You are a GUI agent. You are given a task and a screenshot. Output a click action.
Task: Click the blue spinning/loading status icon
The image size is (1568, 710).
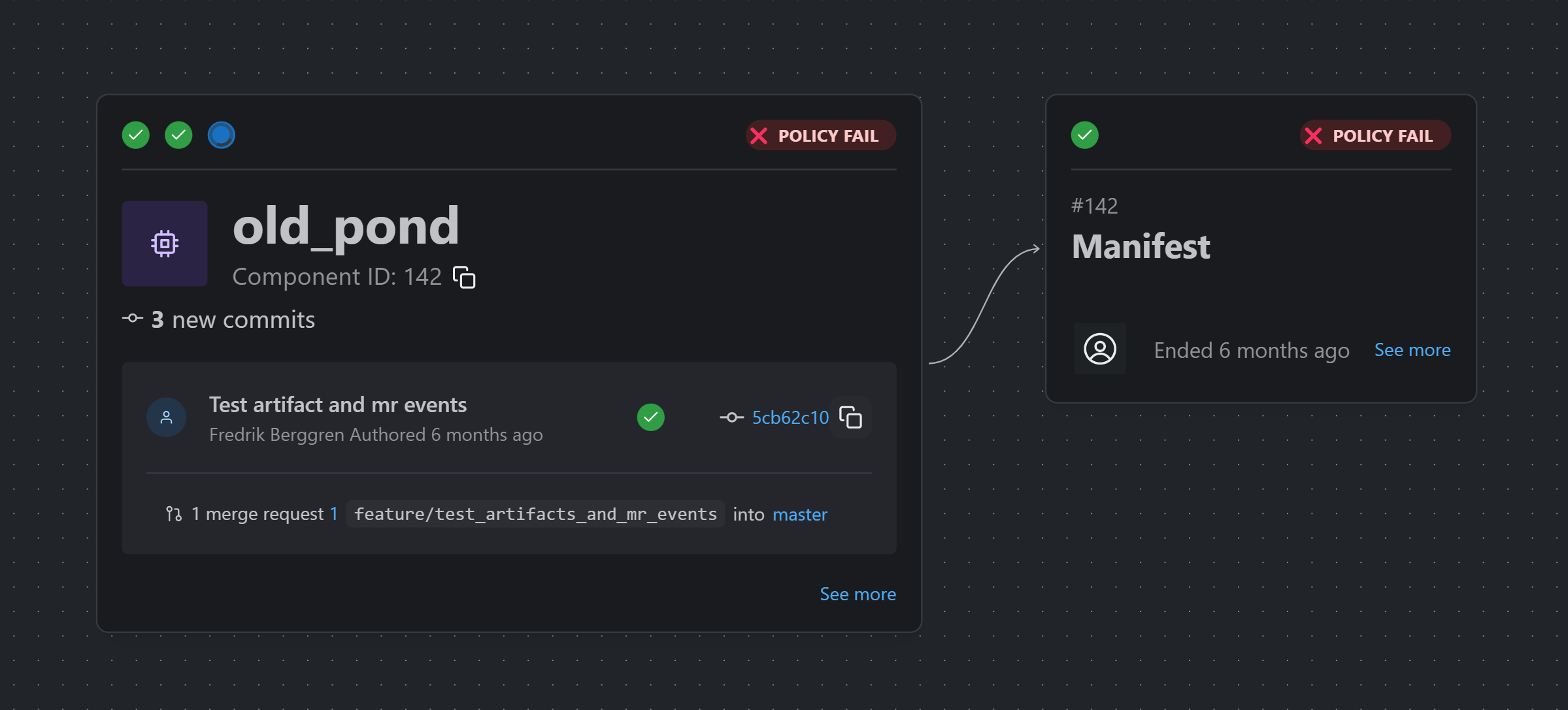pyautogui.click(x=221, y=135)
